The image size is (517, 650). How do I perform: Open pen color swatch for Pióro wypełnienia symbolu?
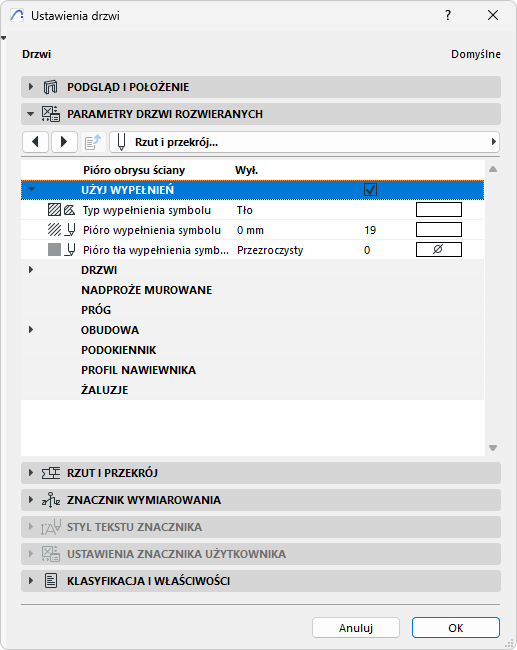[x=439, y=230]
